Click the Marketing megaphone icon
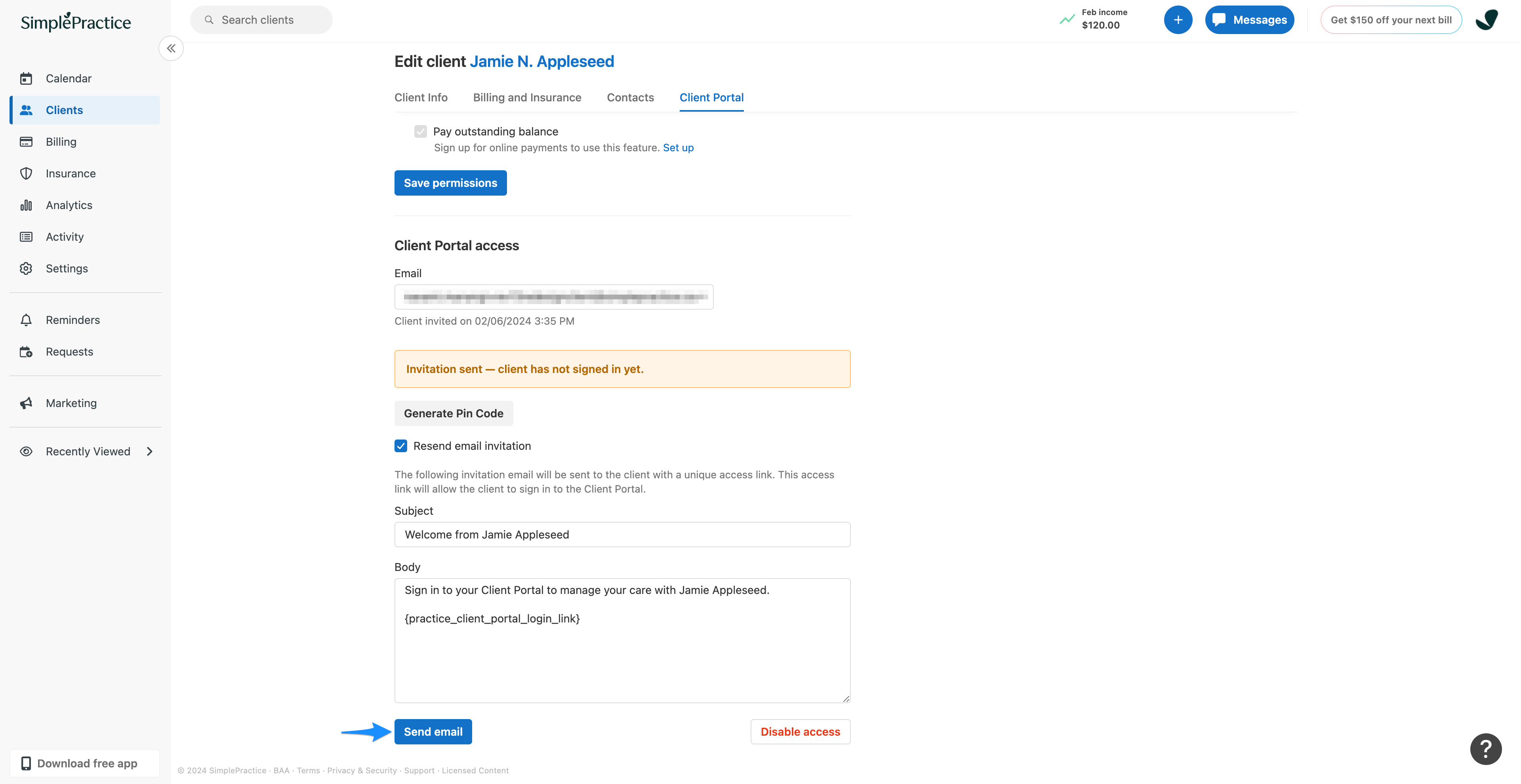The image size is (1521, 784). tap(26, 403)
